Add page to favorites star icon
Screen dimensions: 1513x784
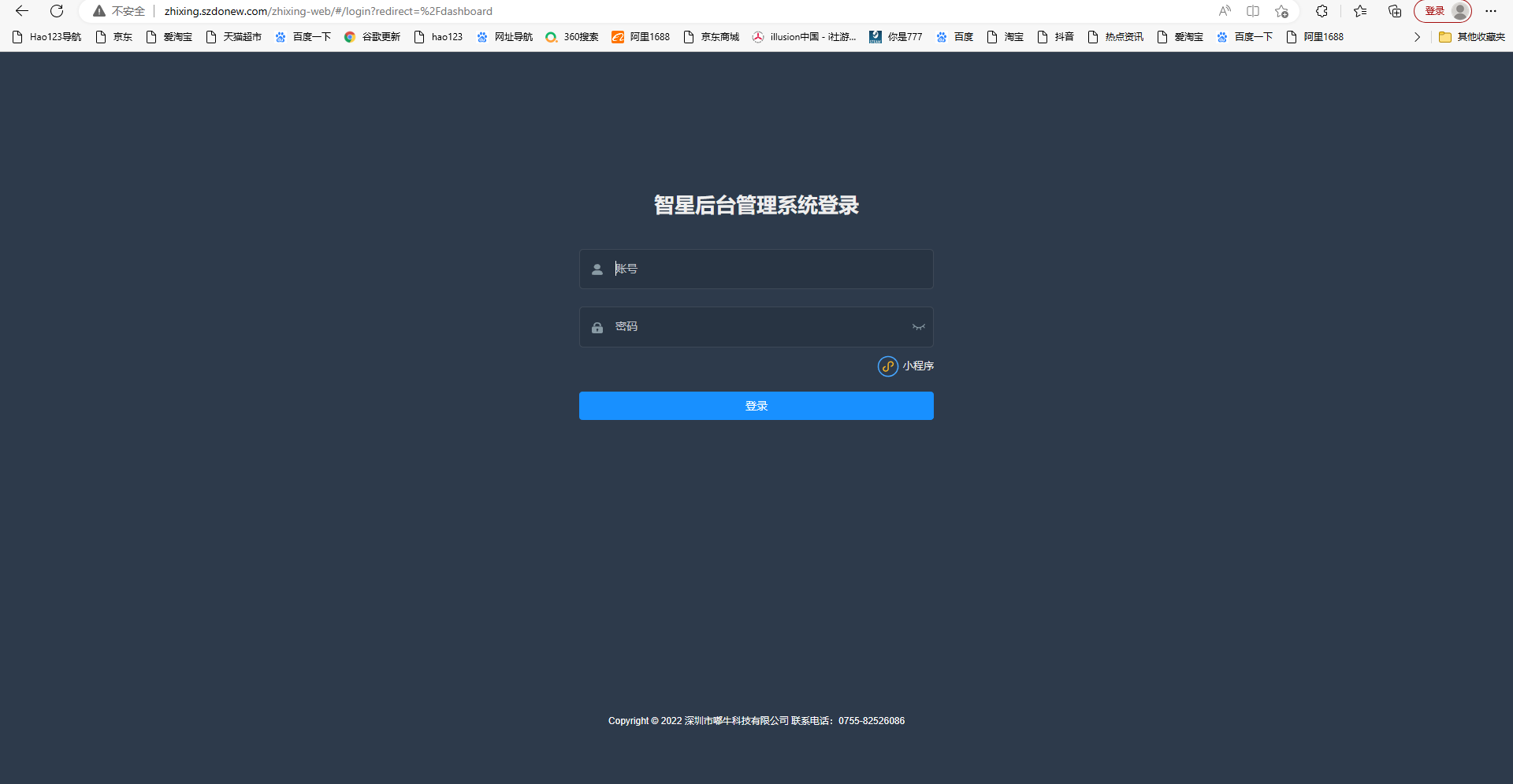1282,11
